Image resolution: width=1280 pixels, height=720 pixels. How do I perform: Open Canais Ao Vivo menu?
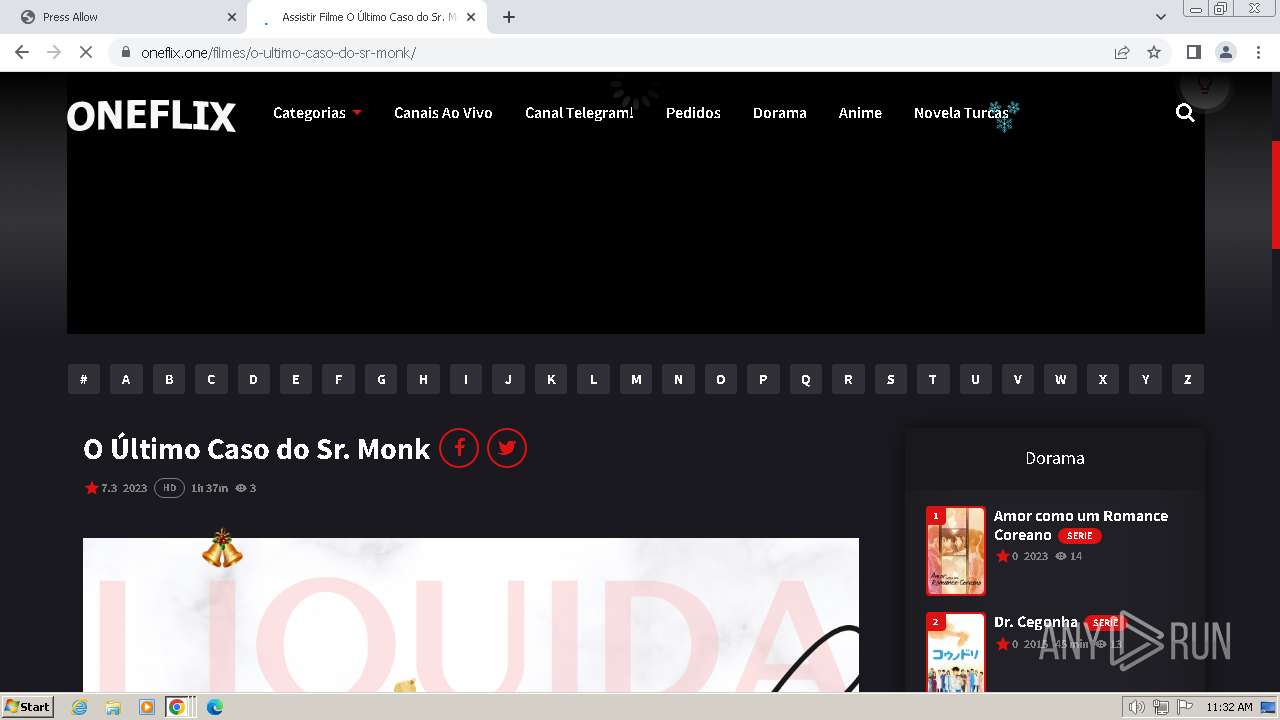(443, 113)
